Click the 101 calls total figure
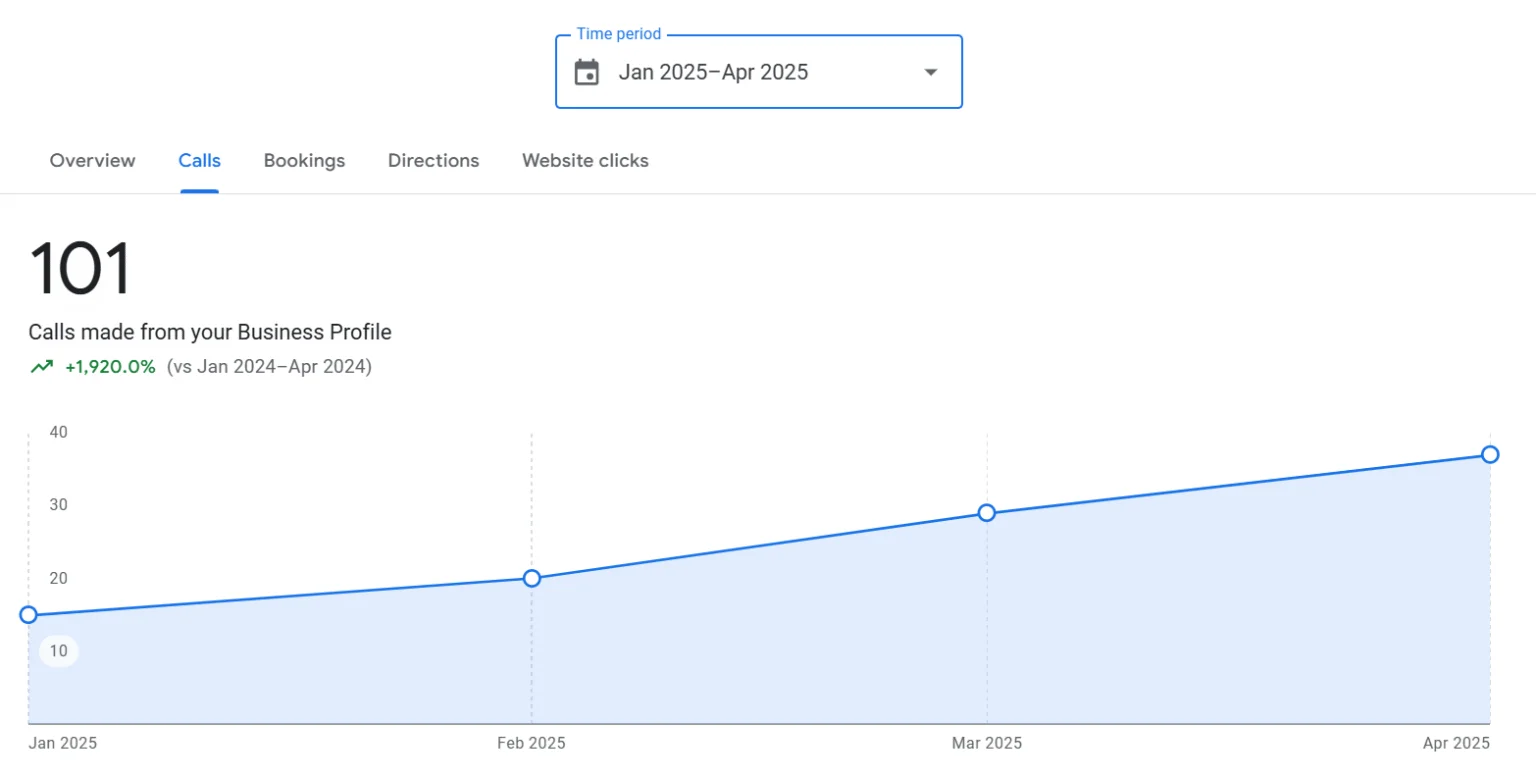 [78, 266]
